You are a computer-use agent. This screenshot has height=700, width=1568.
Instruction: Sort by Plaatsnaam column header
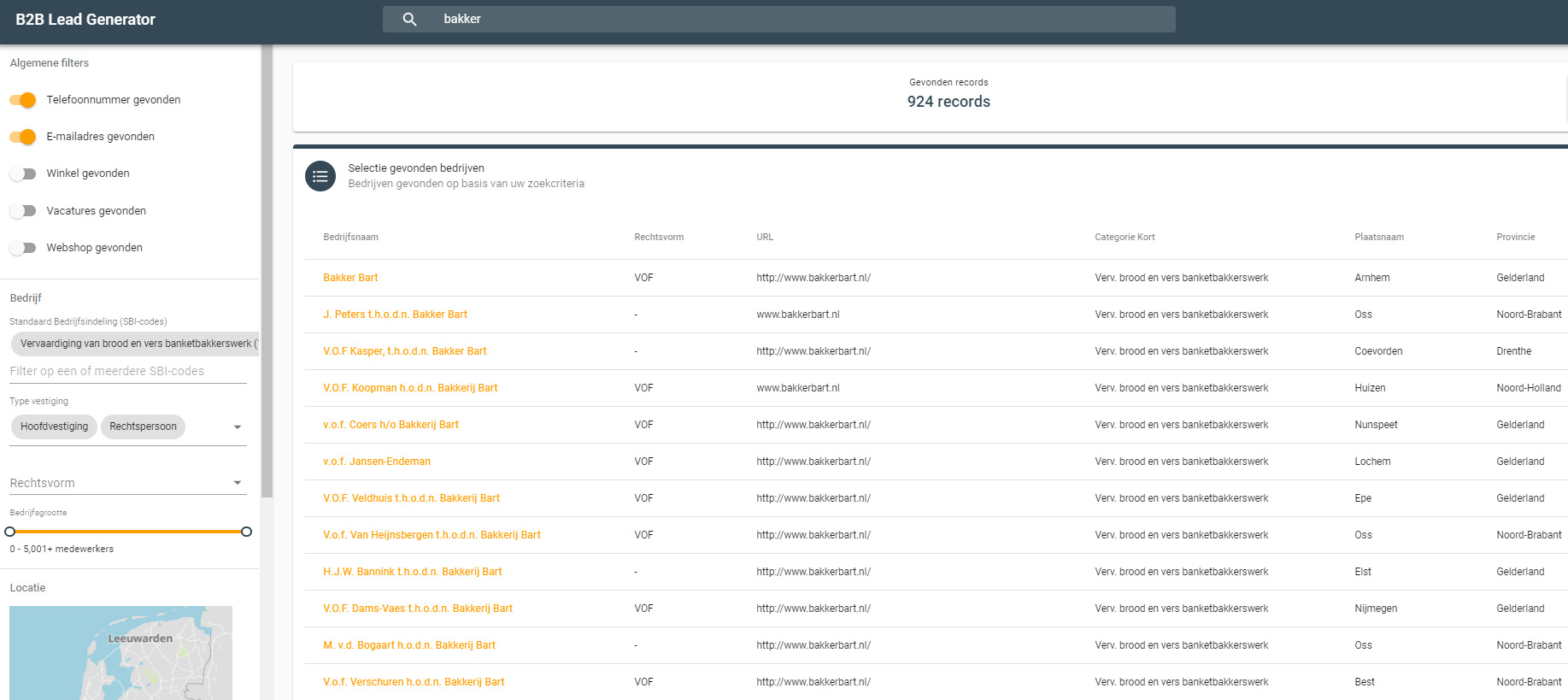point(1379,237)
